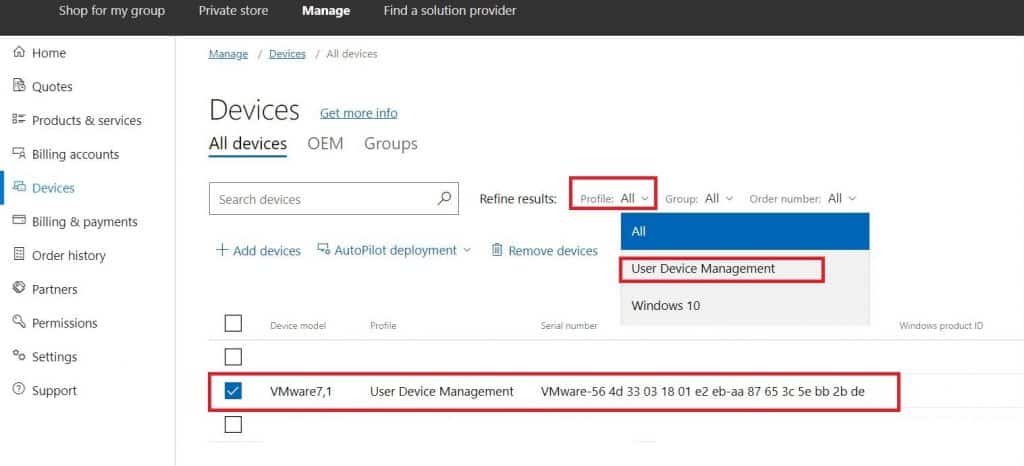Click the Device model column header
Screen dimensions: 1024x466
coord(298,325)
